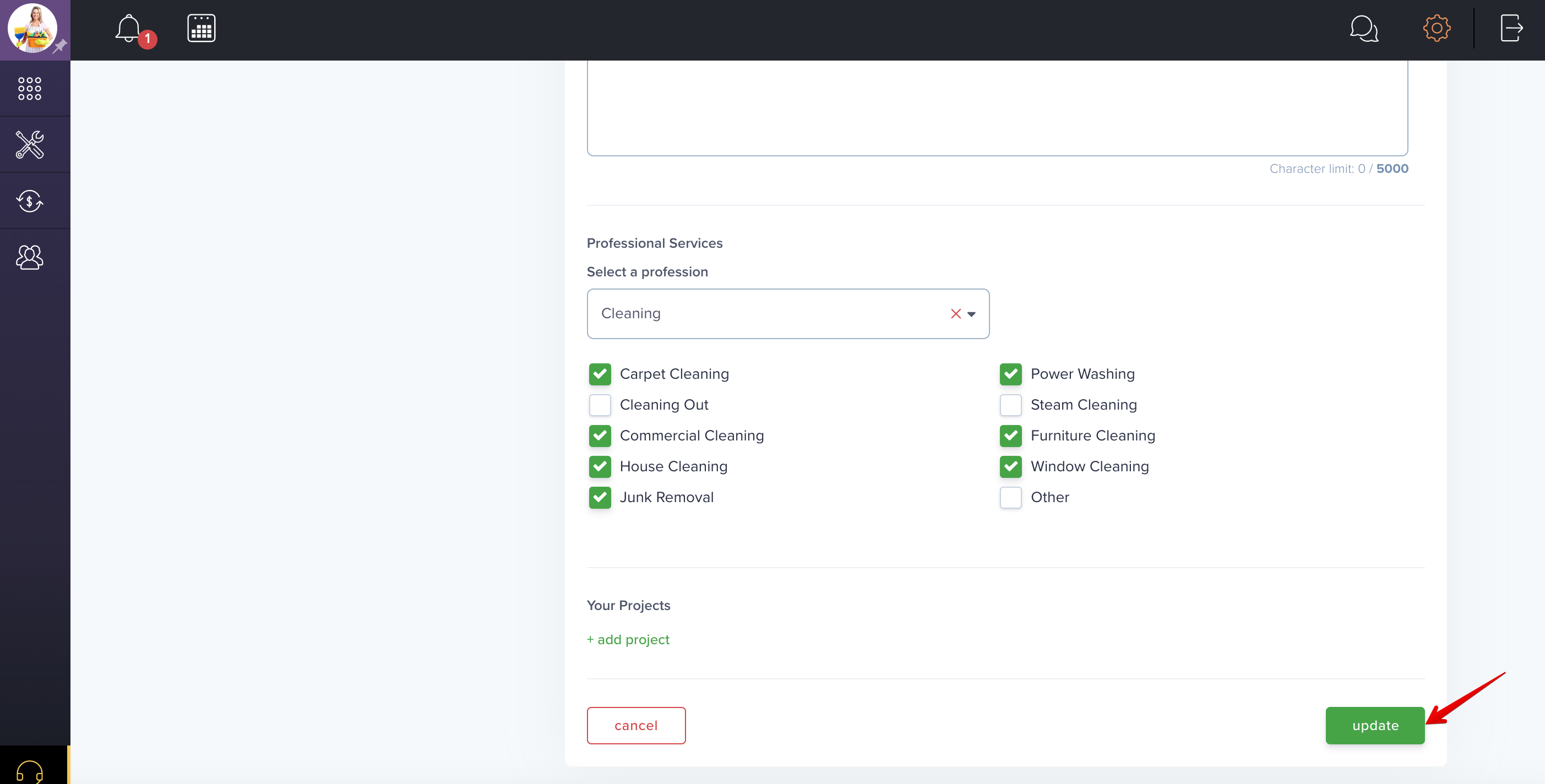
Task: Uncheck Junk Removal
Action: [600, 497]
